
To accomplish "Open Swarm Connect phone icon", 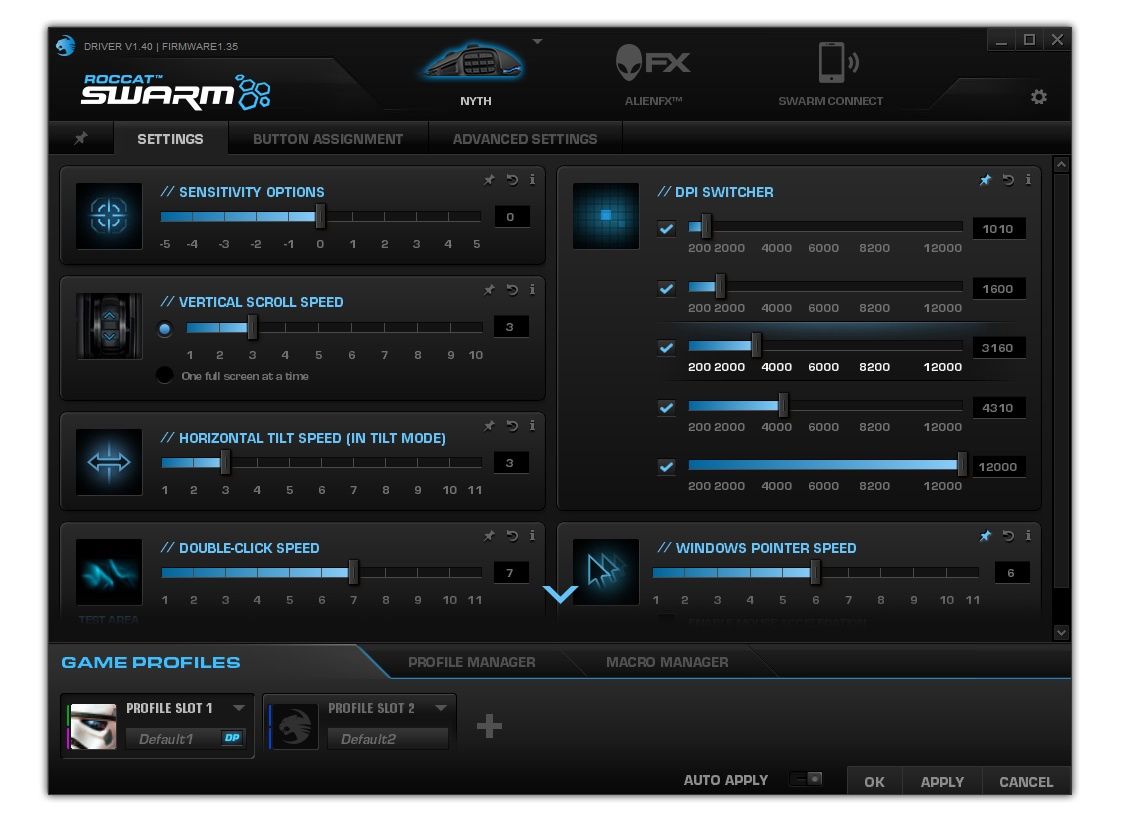I will [837, 63].
